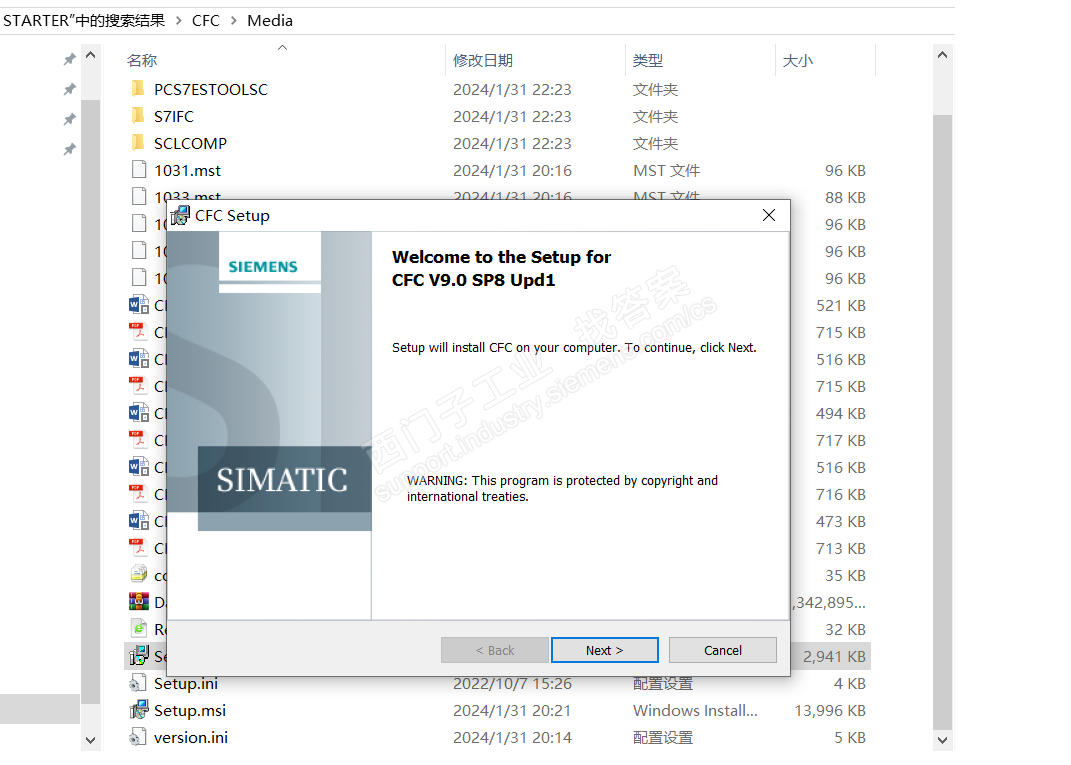Click Next in CFC Setup
The height and width of the screenshot is (765, 1071).
[604, 650]
